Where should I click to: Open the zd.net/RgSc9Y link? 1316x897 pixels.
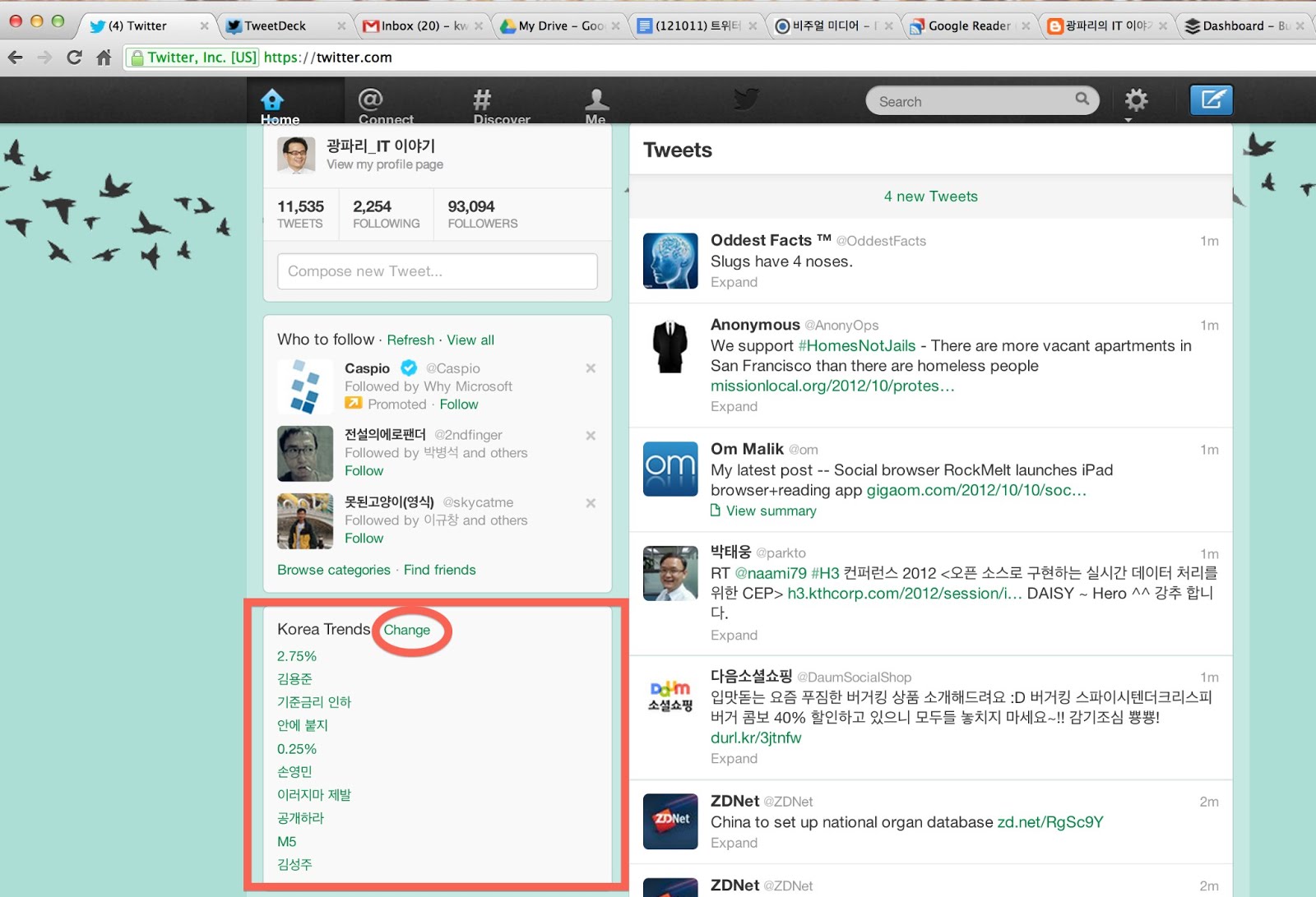click(x=1050, y=822)
